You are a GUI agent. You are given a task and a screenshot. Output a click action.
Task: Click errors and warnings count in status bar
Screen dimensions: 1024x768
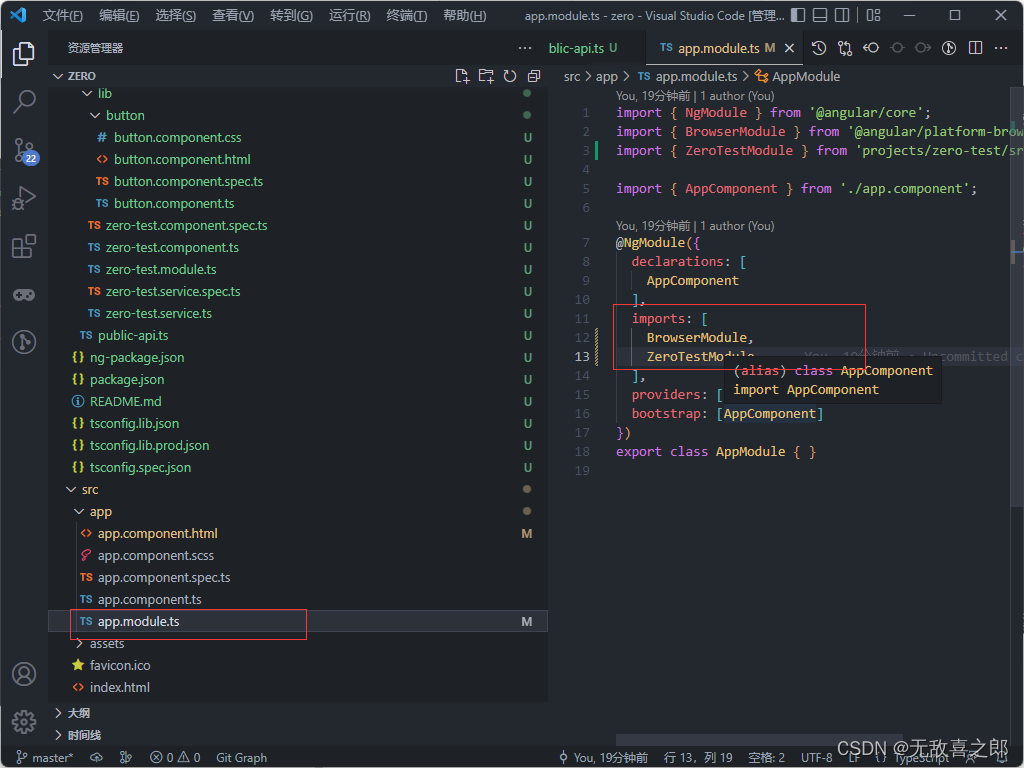click(175, 758)
